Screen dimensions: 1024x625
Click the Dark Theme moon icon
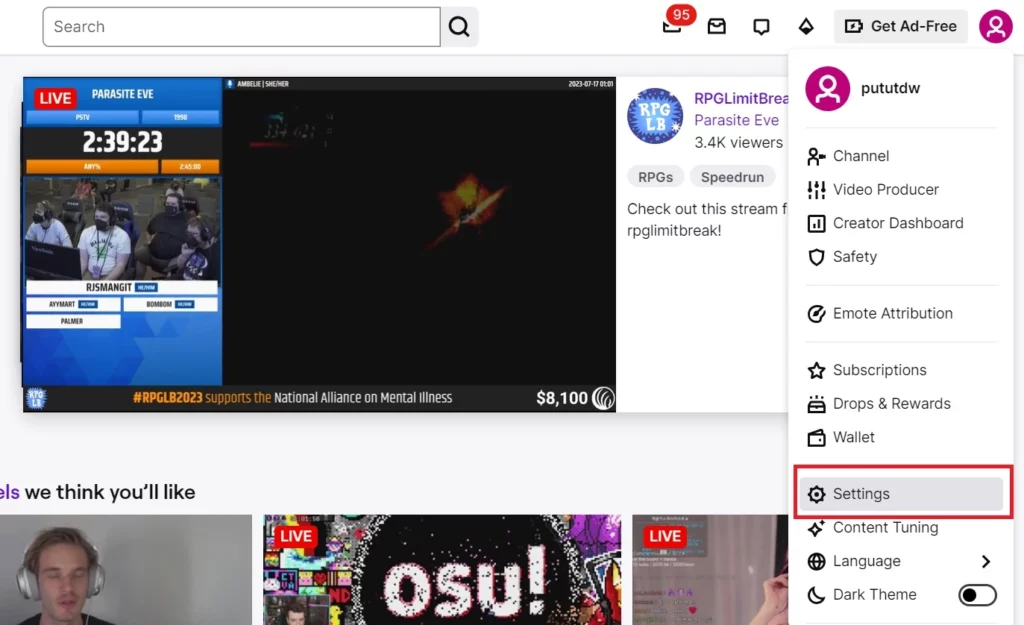pyautogui.click(x=816, y=595)
